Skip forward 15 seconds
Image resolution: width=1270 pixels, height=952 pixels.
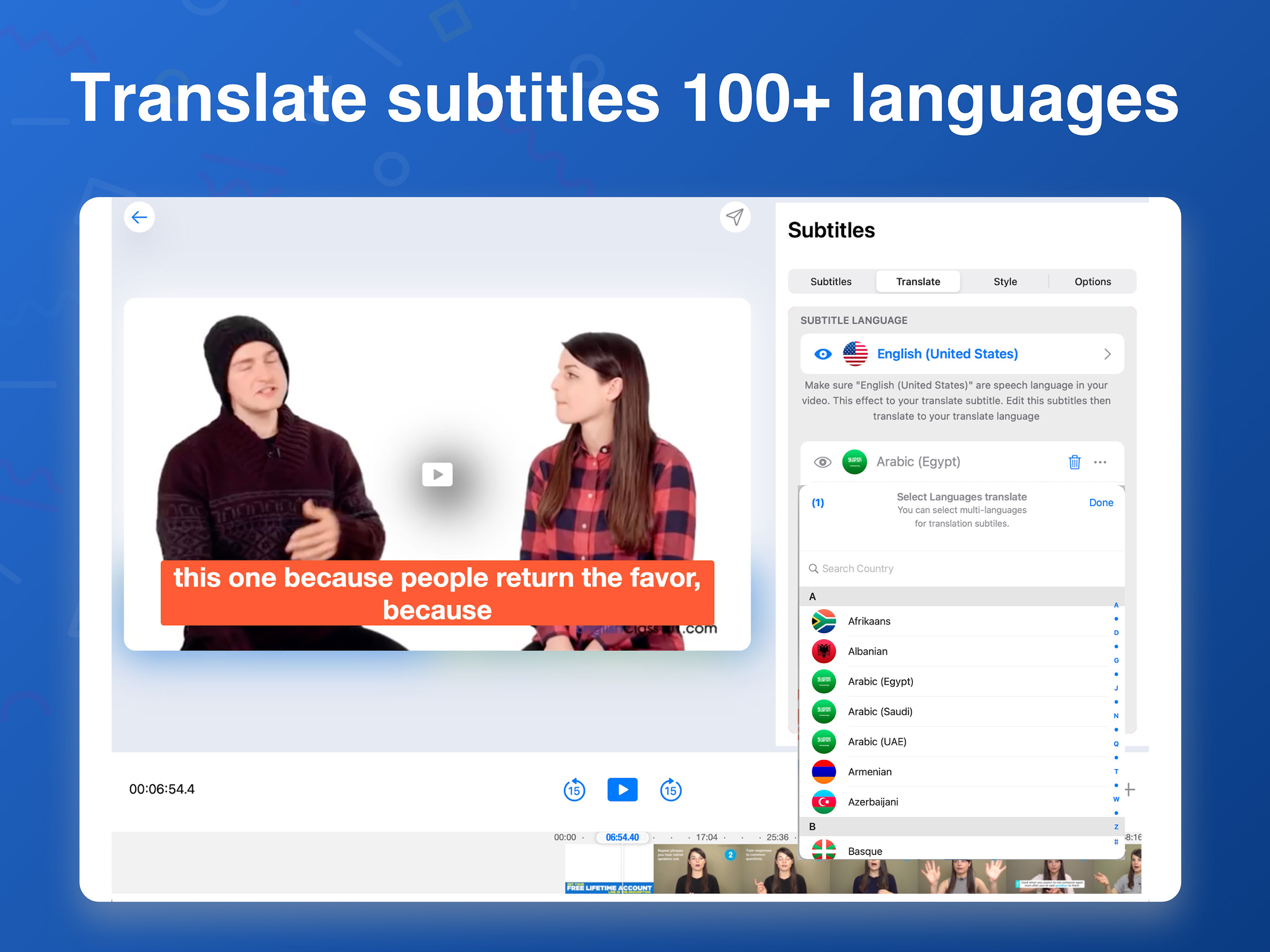click(670, 789)
